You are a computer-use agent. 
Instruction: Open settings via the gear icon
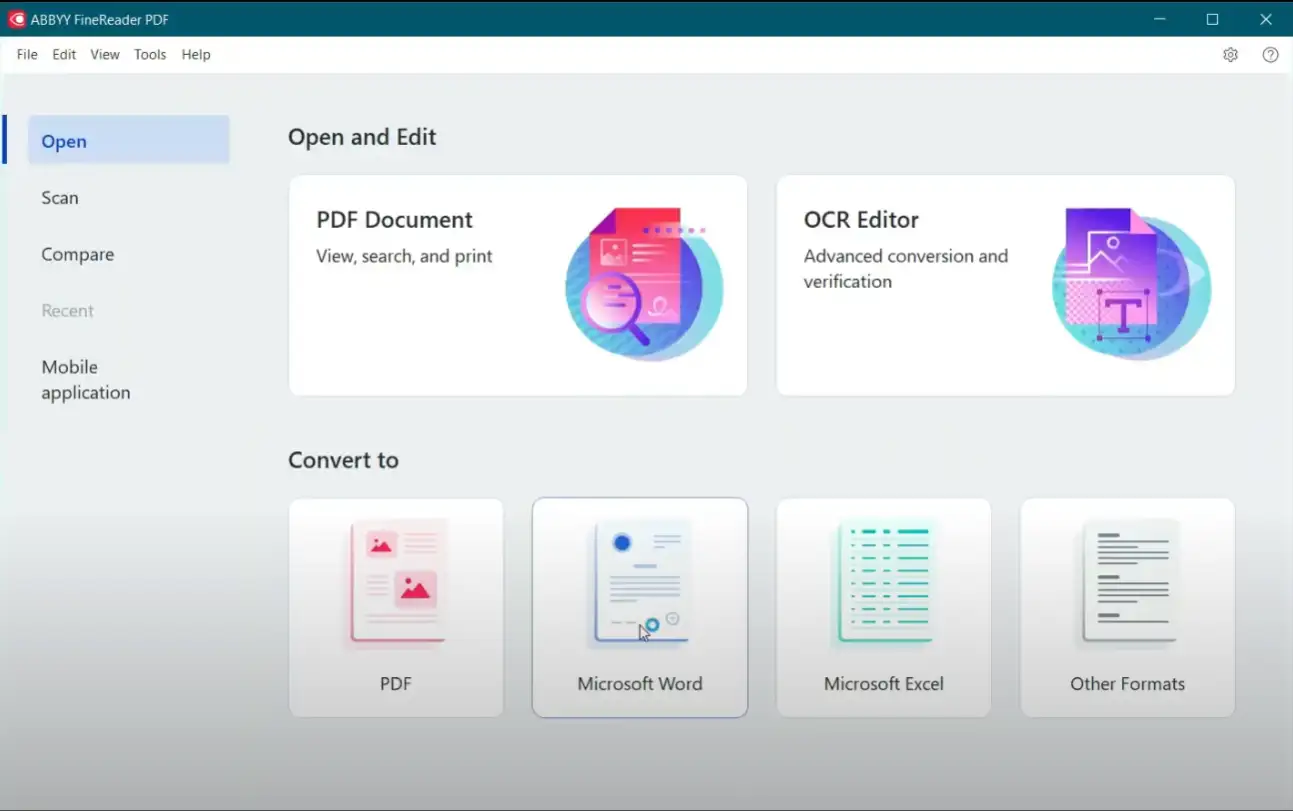tap(1230, 55)
